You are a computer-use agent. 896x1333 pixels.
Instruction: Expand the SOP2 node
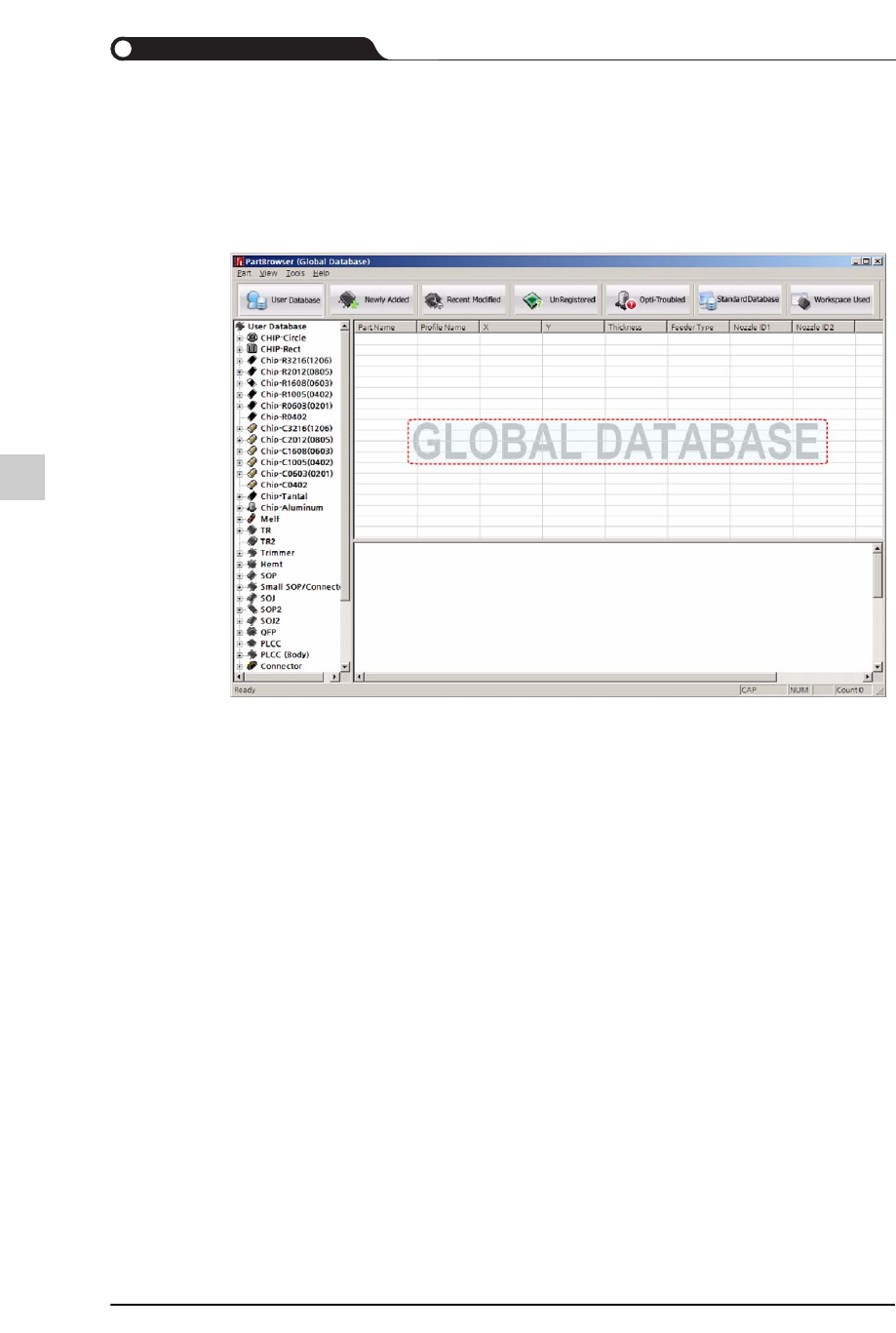(x=240, y=609)
